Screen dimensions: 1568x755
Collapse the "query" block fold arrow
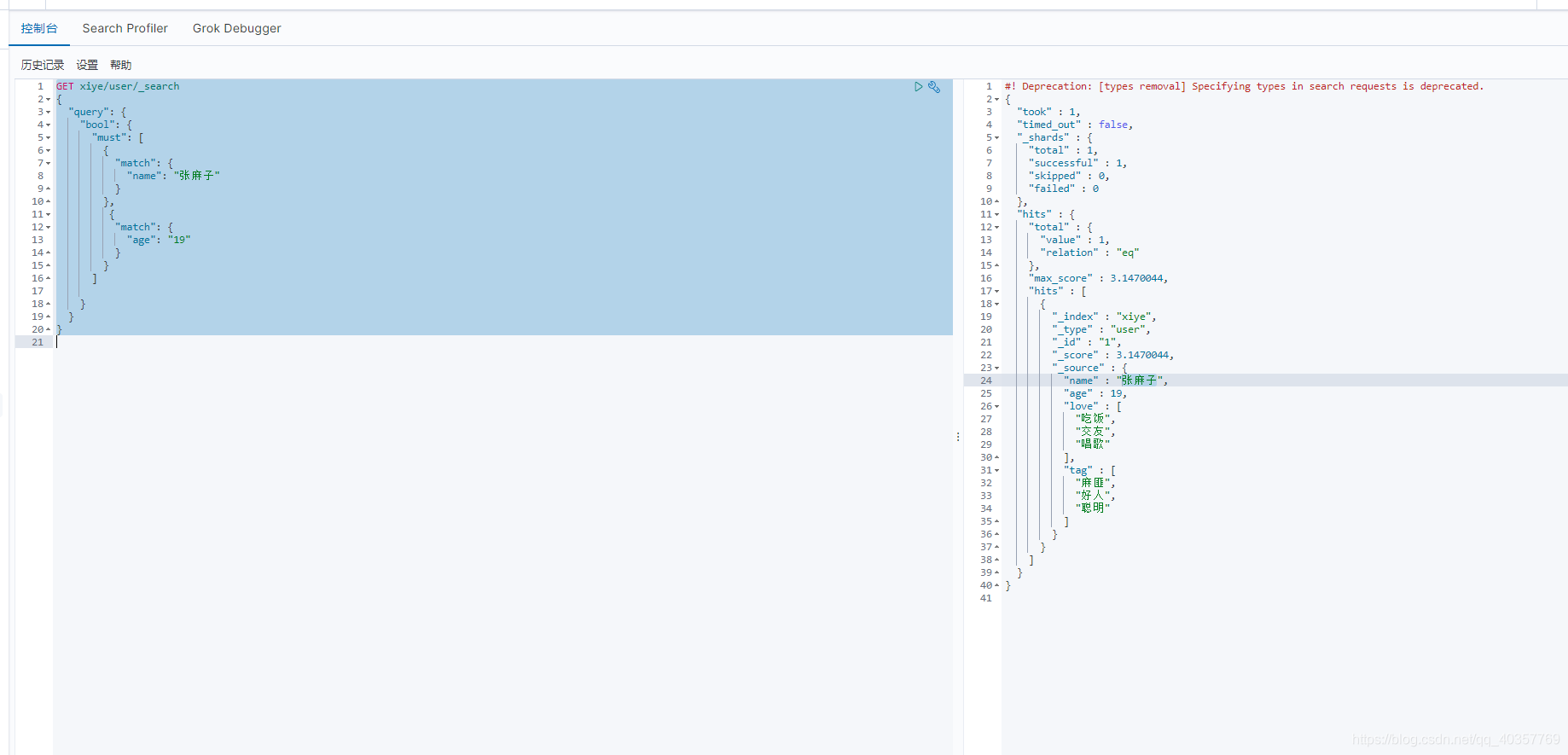49,112
